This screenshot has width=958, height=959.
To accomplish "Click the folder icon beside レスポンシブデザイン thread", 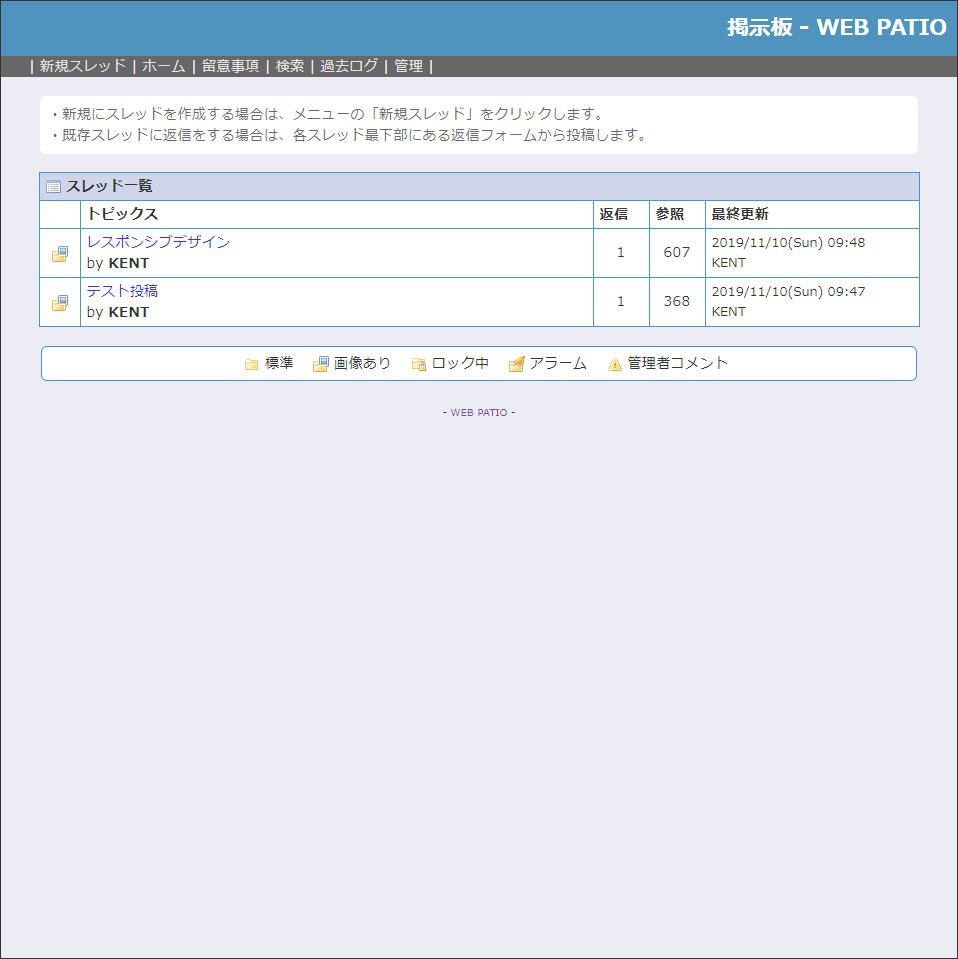I will pyautogui.click(x=60, y=254).
